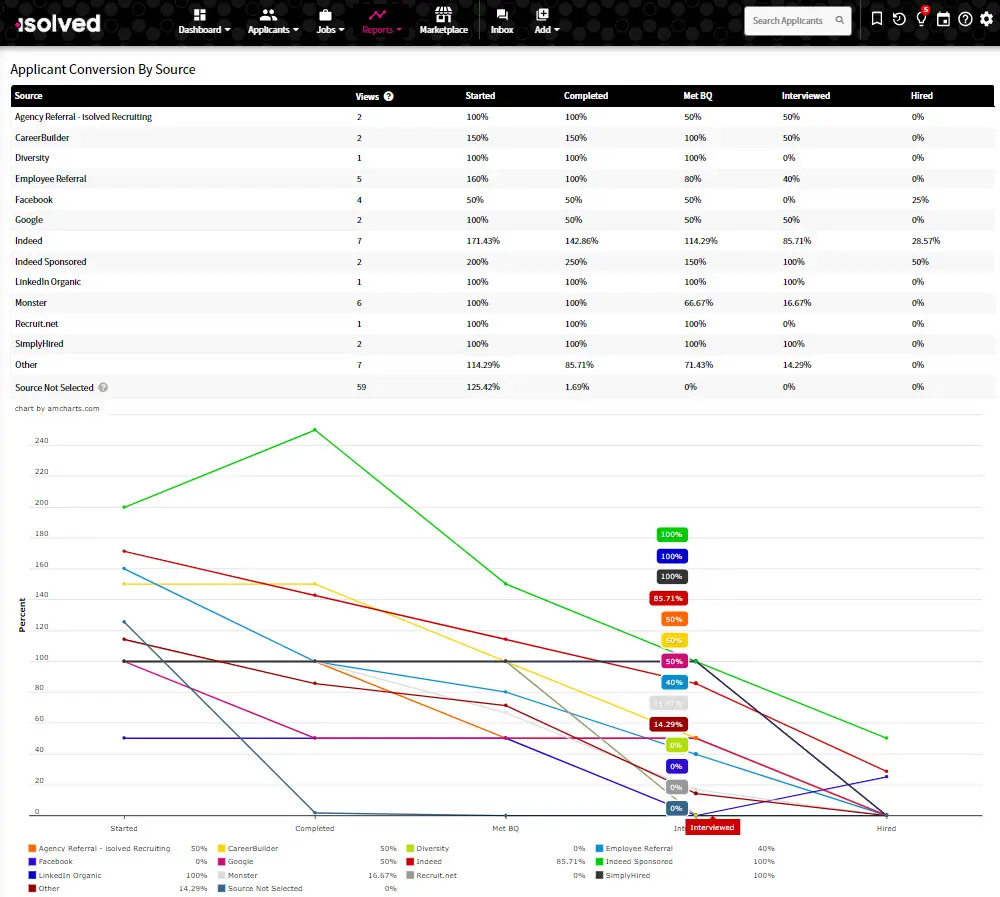This screenshot has width=1000, height=897.
Task: Open the Inbox
Action: 502,22
